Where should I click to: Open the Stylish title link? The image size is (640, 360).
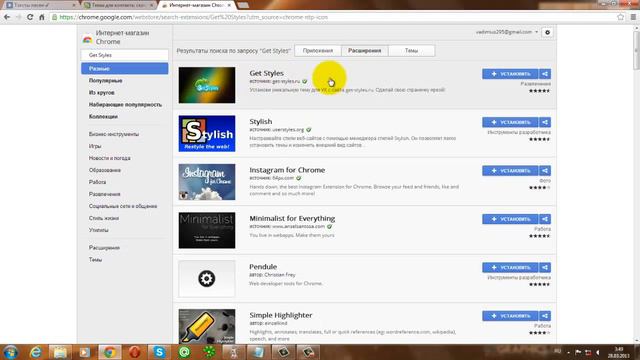(x=261, y=122)
